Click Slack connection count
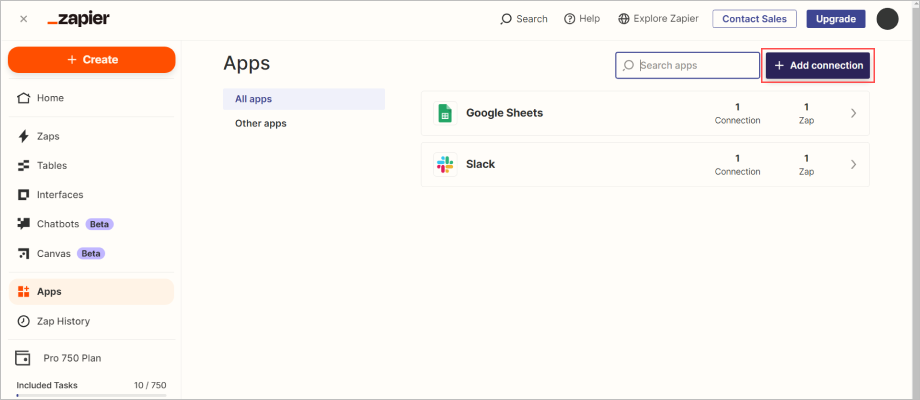 pos(738,165)
